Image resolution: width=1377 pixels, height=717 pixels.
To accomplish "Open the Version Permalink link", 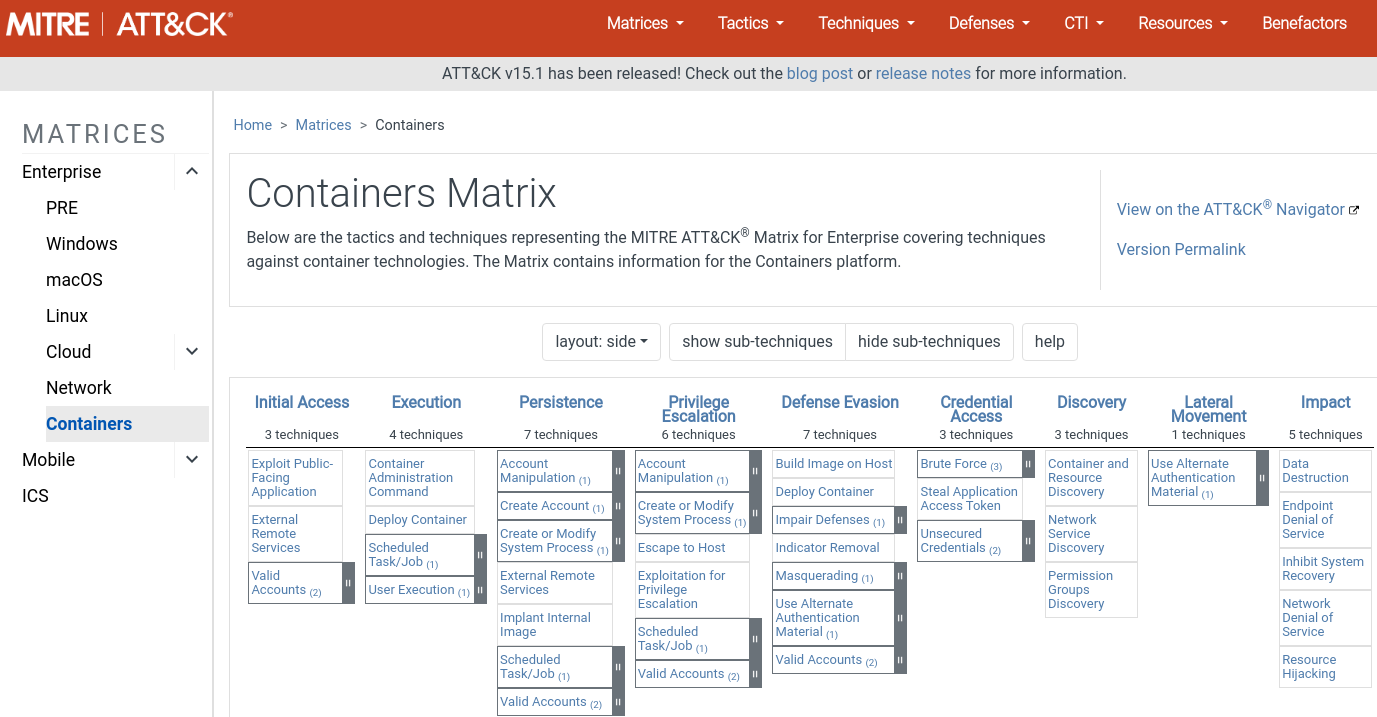I will pos(1181,250).
